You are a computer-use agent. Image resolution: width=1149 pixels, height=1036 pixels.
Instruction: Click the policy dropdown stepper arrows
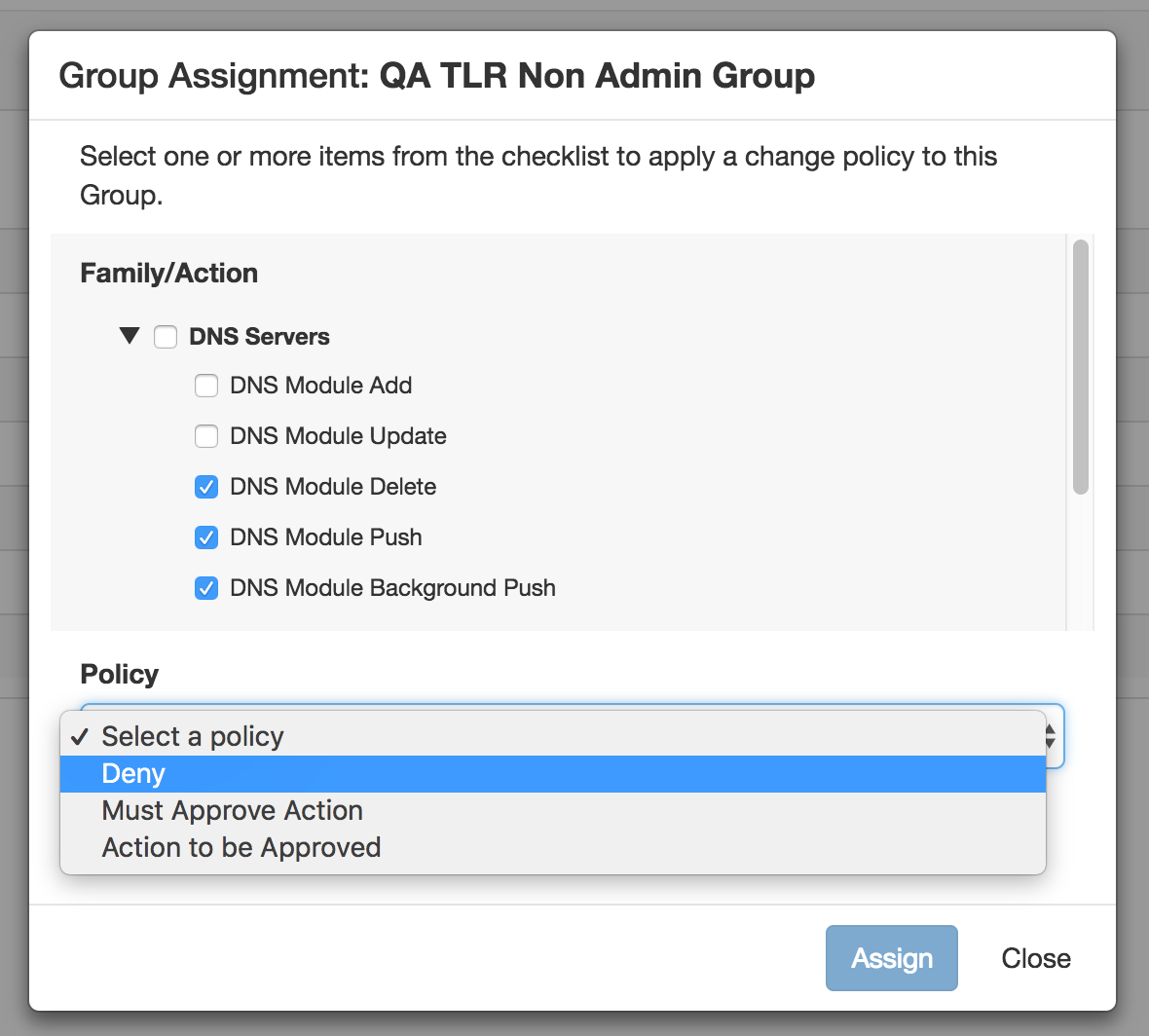tap(1051, 736)
